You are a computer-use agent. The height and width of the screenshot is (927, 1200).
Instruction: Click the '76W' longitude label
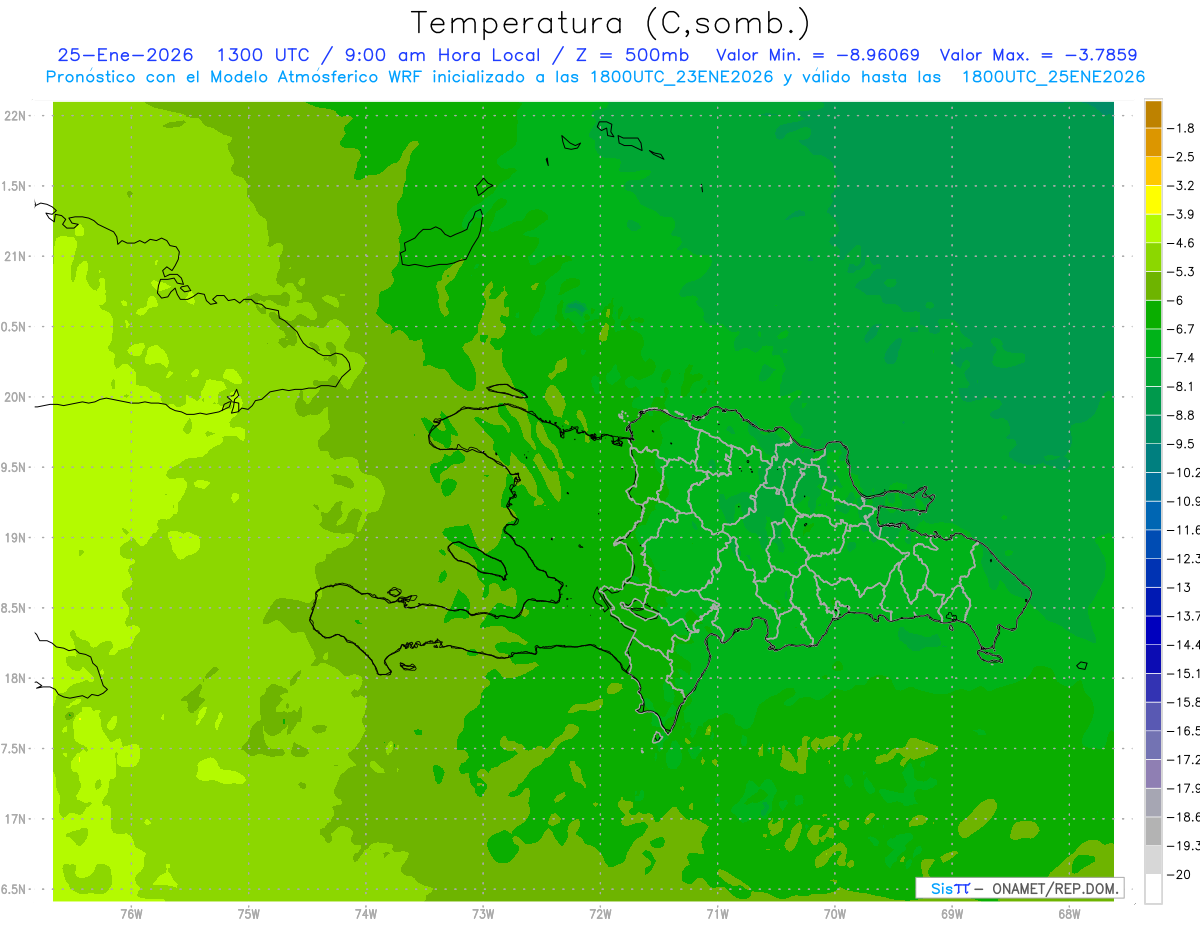click(x=131, y=914)
